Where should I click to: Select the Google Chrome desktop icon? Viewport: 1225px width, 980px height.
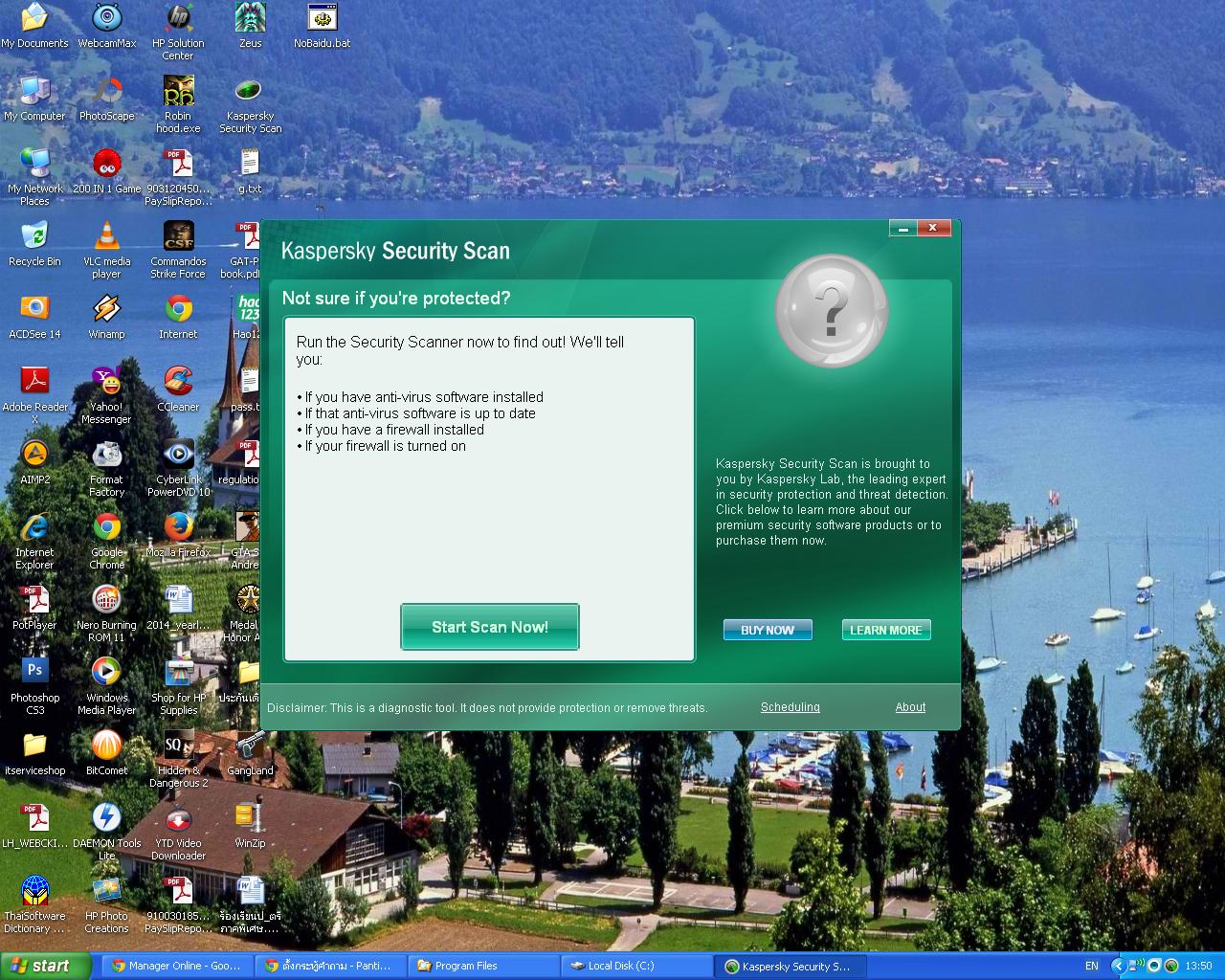pos(107,541)
